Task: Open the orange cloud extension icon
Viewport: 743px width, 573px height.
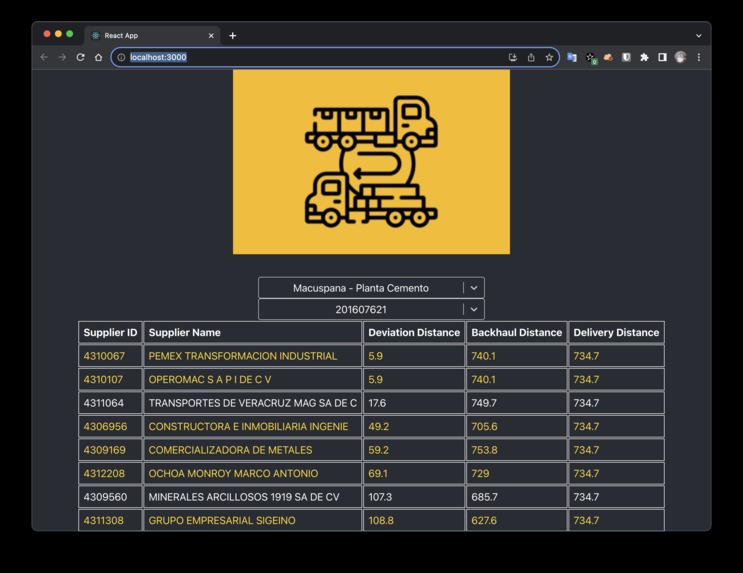Action: 608,57
